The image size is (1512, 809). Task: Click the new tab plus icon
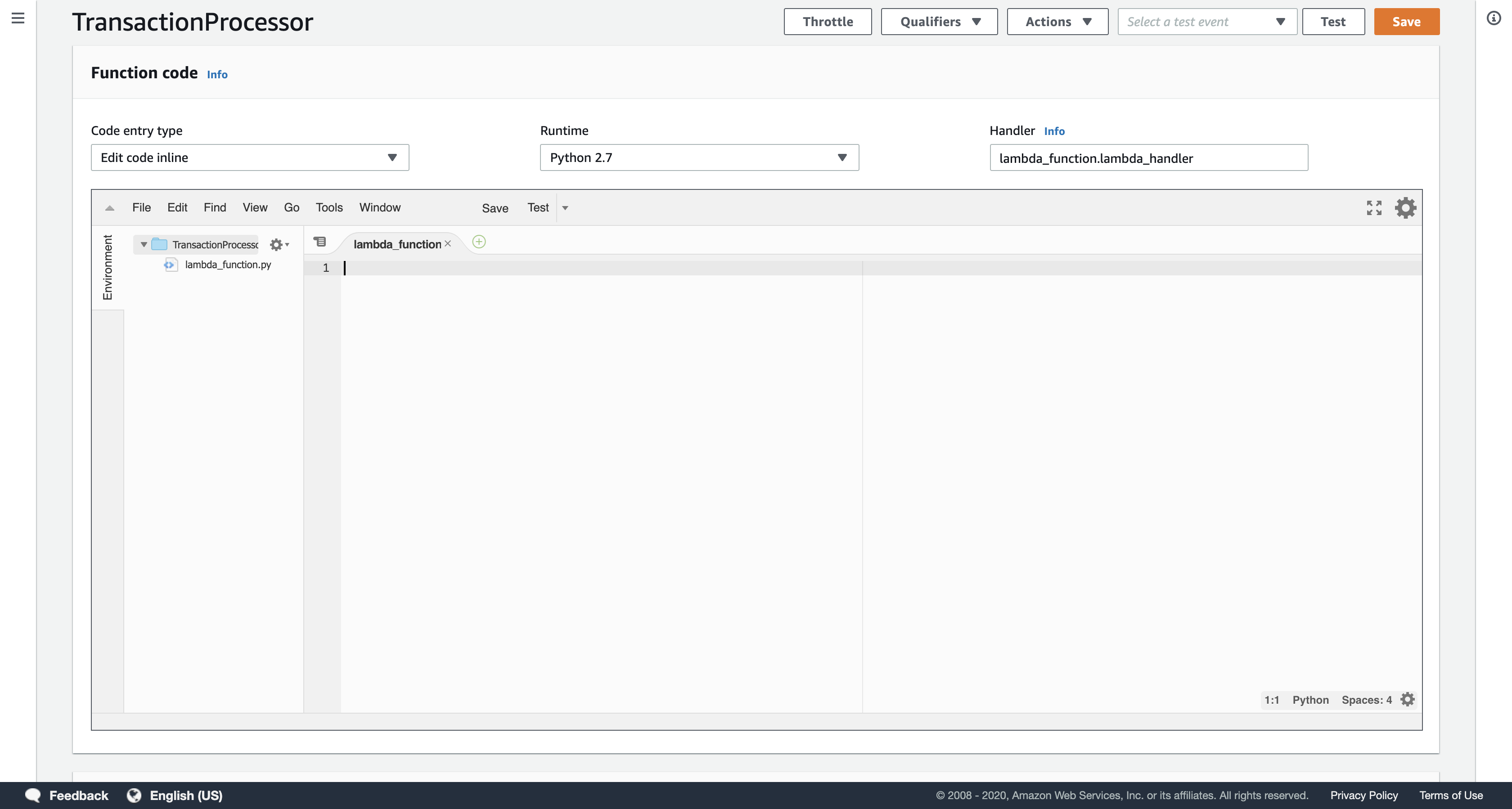click(479, 242)
